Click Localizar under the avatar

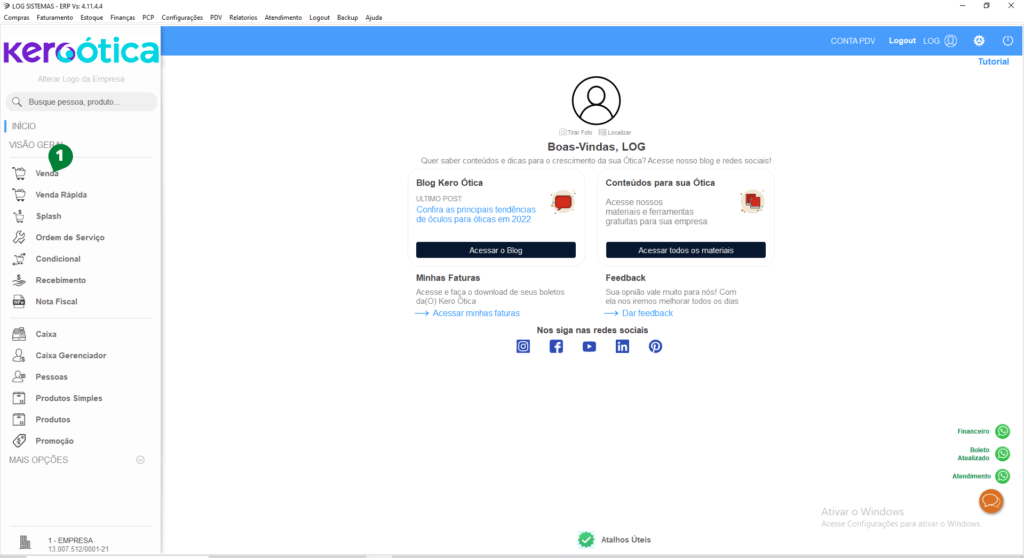615,132
